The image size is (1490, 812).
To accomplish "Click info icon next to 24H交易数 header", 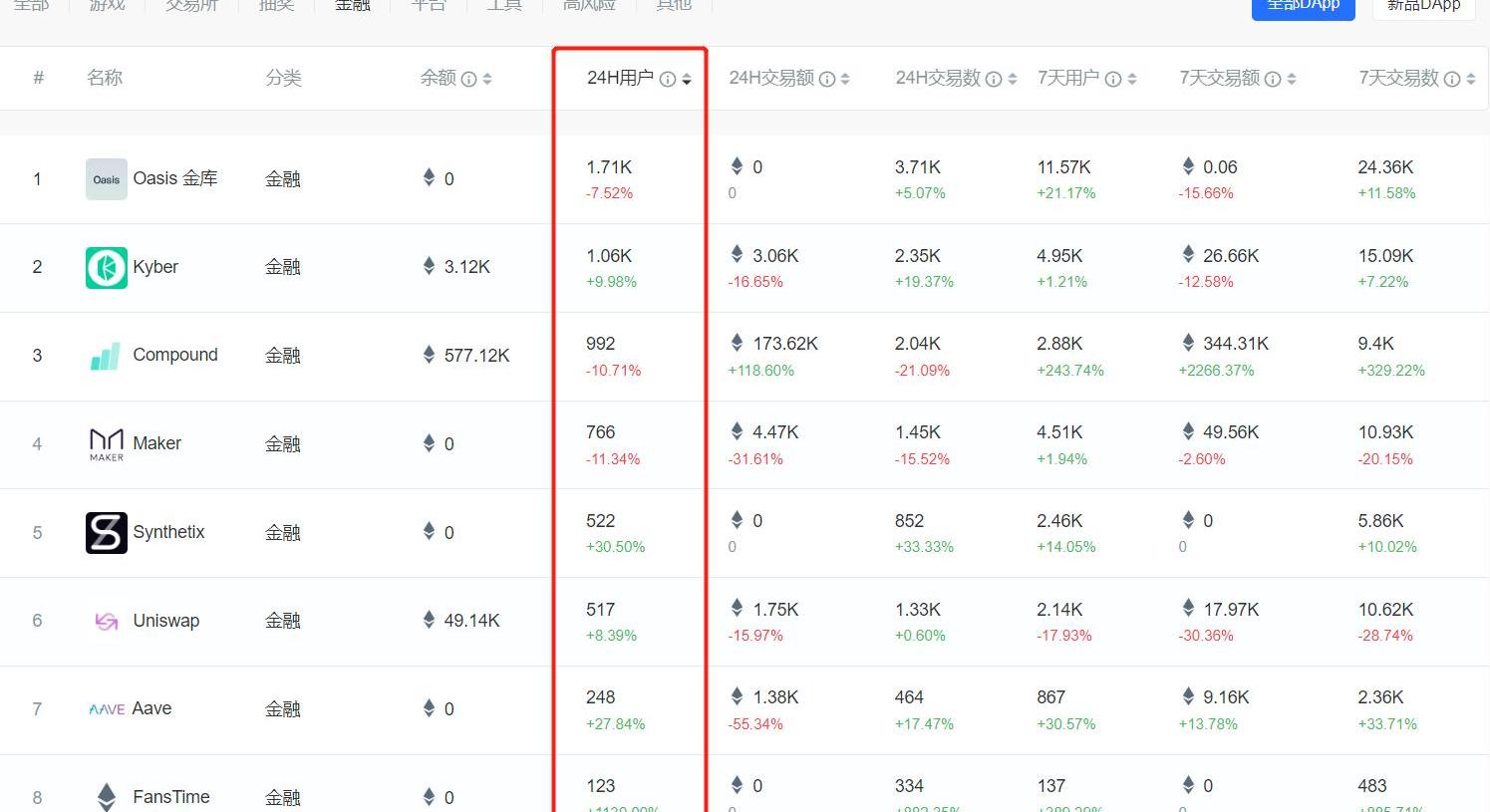I will pyautogui.click(x=994, y=79).
